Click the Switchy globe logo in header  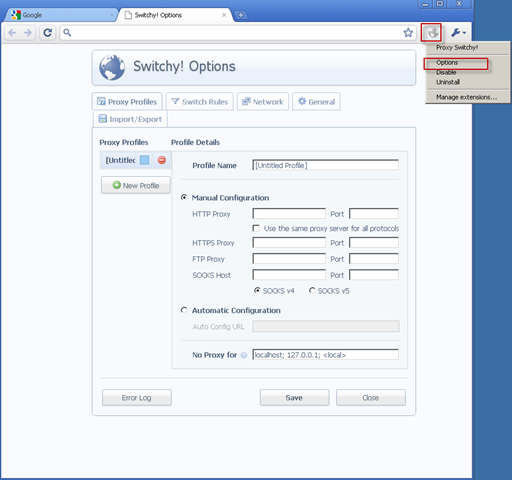(x=112, y=67)
